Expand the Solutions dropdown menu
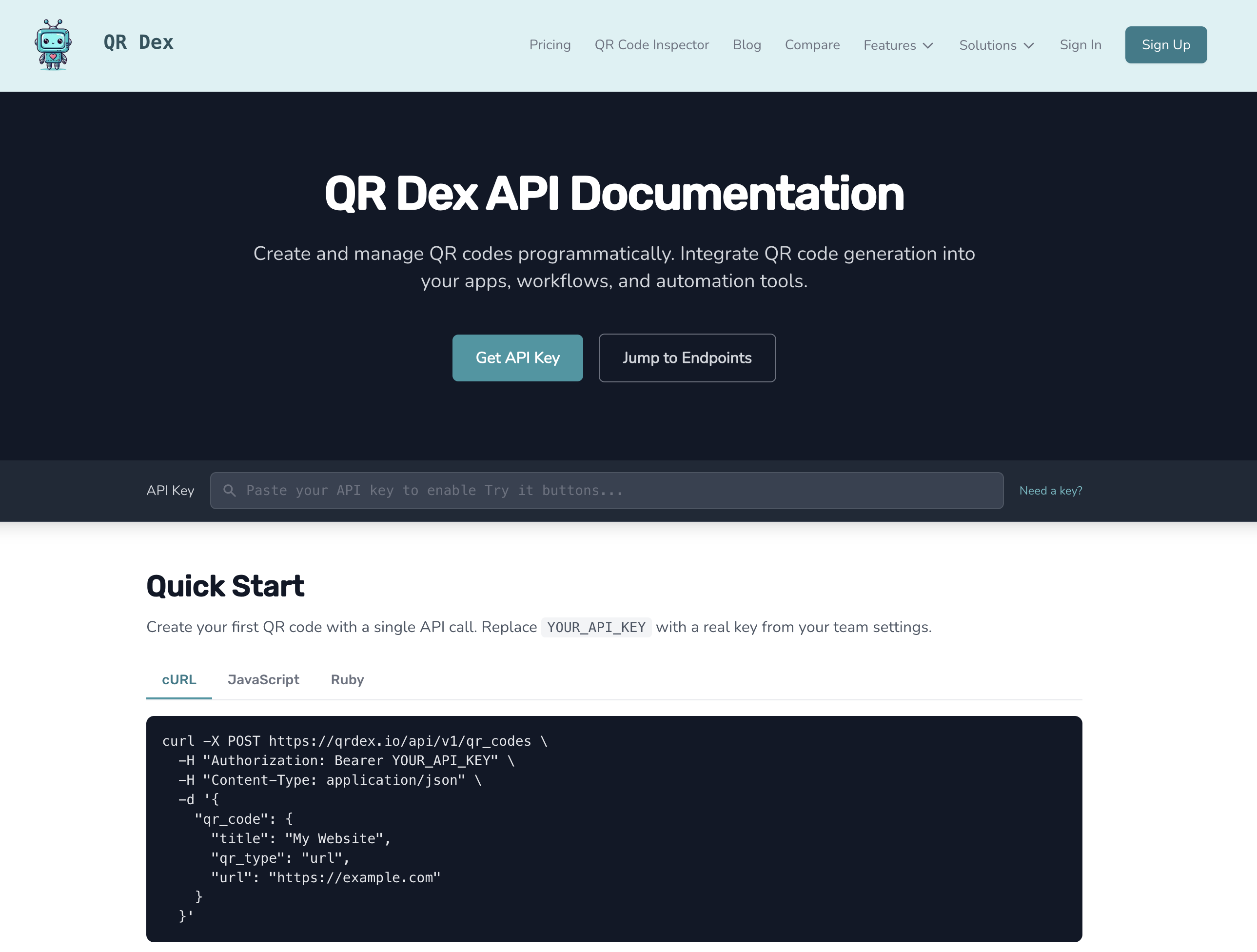Screen dimensions: 1257x952 996,45
